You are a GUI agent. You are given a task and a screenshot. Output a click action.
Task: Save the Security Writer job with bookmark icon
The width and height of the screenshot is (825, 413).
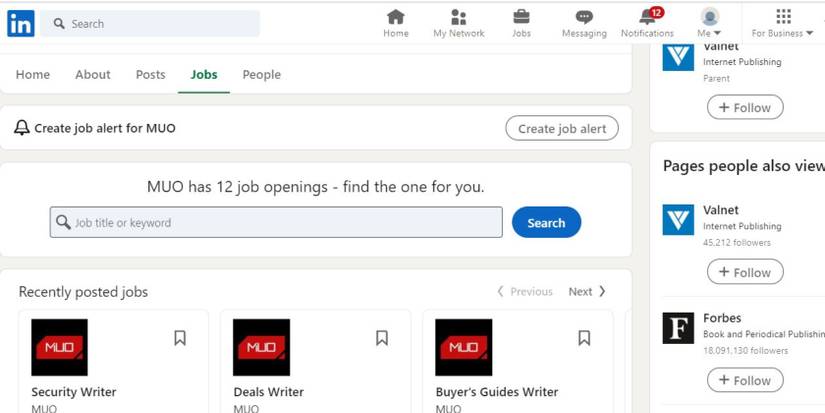click(x=180, y=338)
